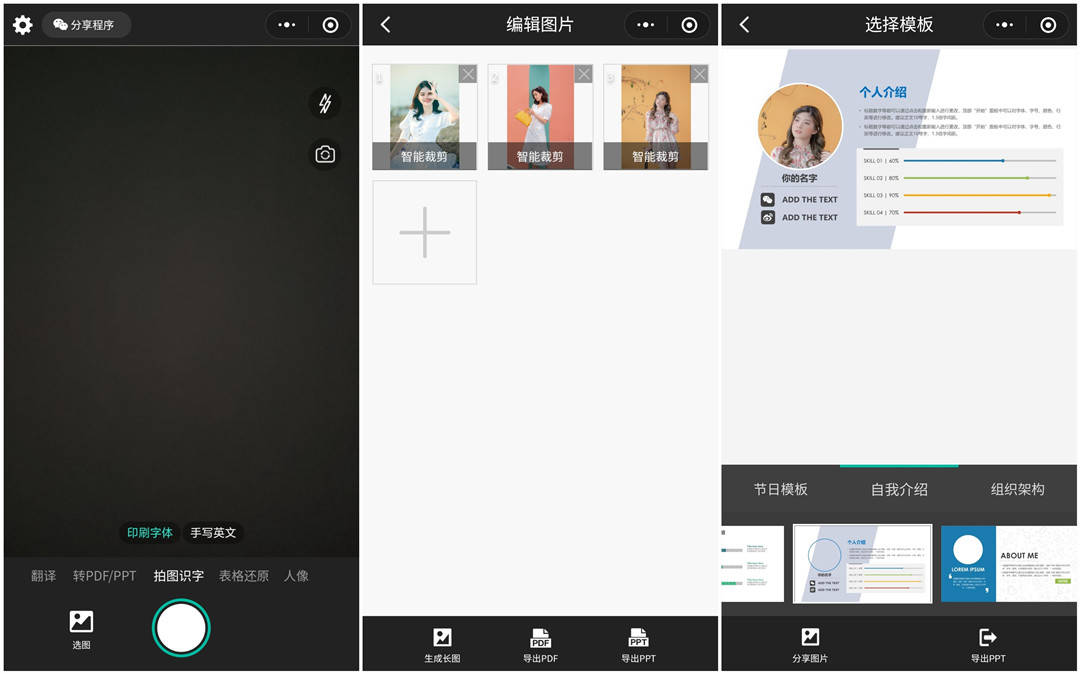Click 你的名字 text in the preview
This screenshot has height=674, width=1080.
(800, 178)
